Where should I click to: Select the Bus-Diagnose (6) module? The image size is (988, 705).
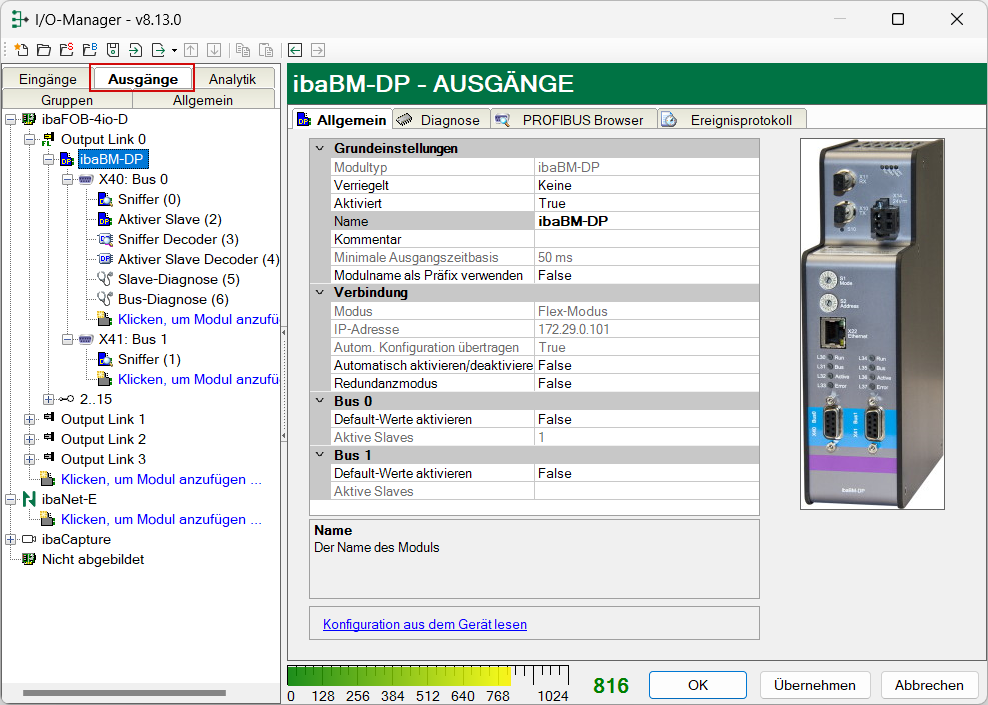pos(173,299)
